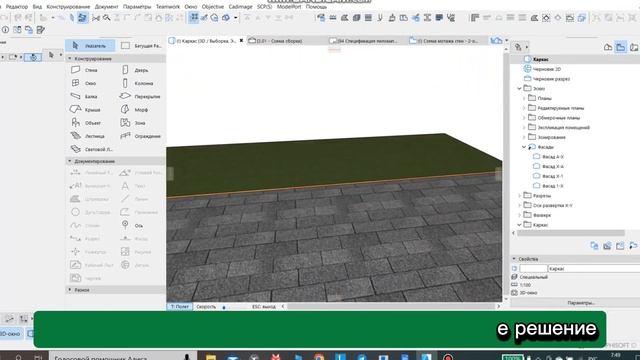The height and width of the screenshot is (360, 640).
Task: Select Черновик разрез in Navigator
Action: tap(551, 79)
